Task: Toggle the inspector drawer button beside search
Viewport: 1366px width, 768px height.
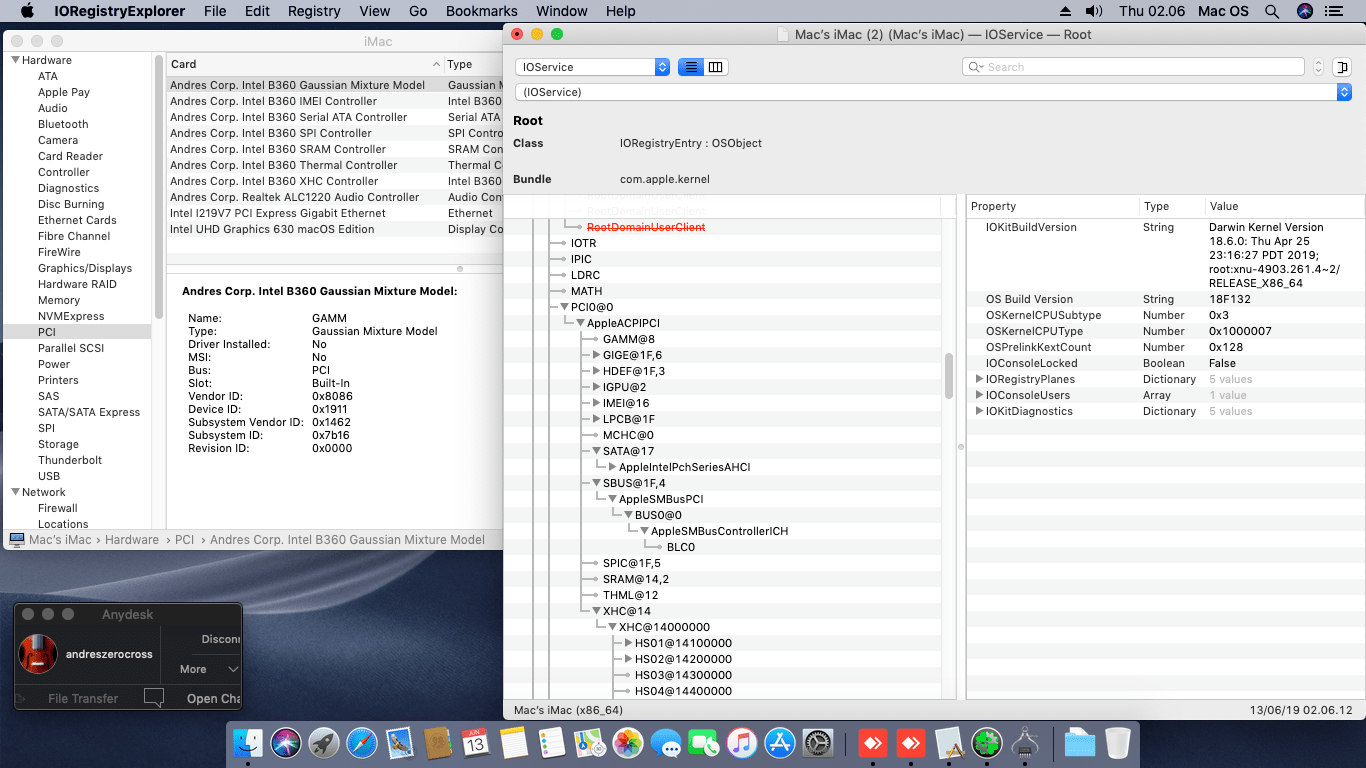Action: point(1342,67)
